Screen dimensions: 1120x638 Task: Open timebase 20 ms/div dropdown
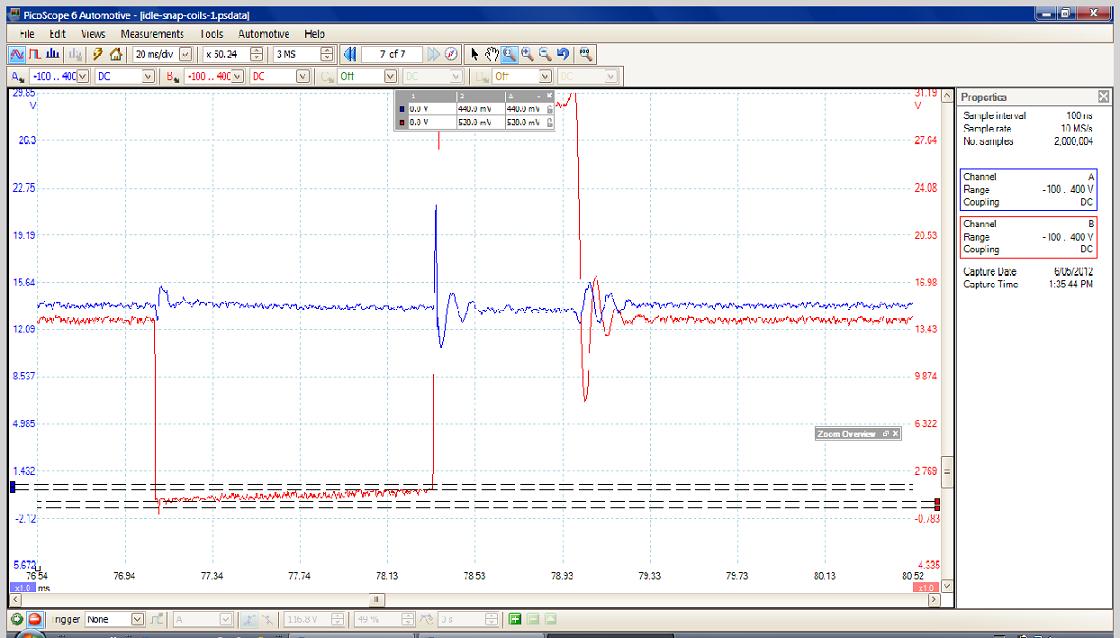[x=186, y=54]
